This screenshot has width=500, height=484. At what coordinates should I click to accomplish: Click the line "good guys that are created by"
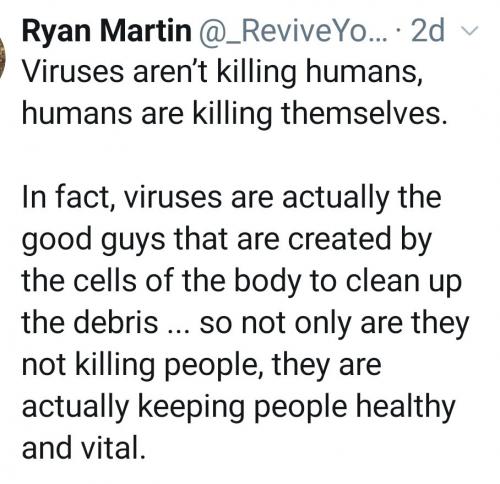pos(227,240)
